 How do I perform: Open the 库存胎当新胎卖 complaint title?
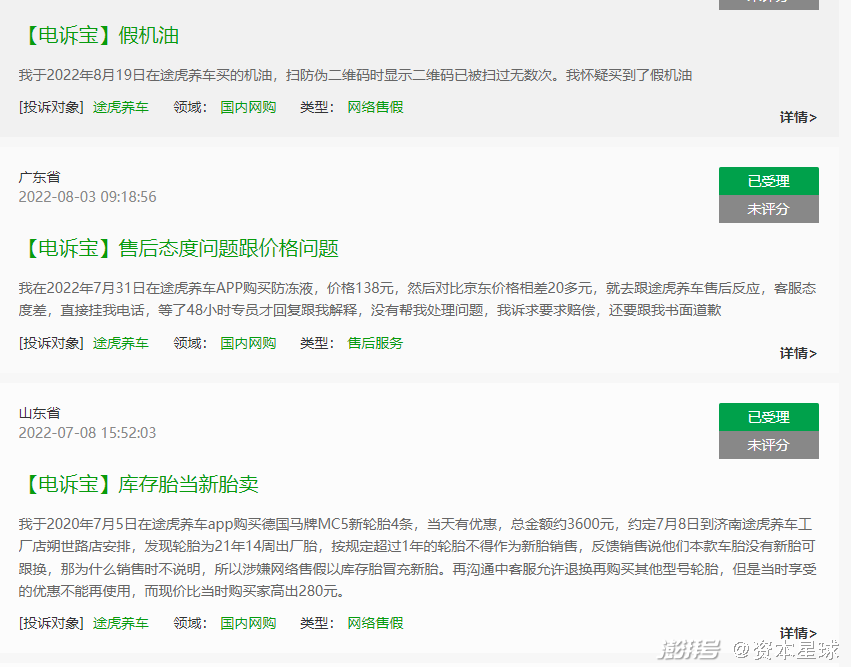pyautogui.click(x=139, y=485)
